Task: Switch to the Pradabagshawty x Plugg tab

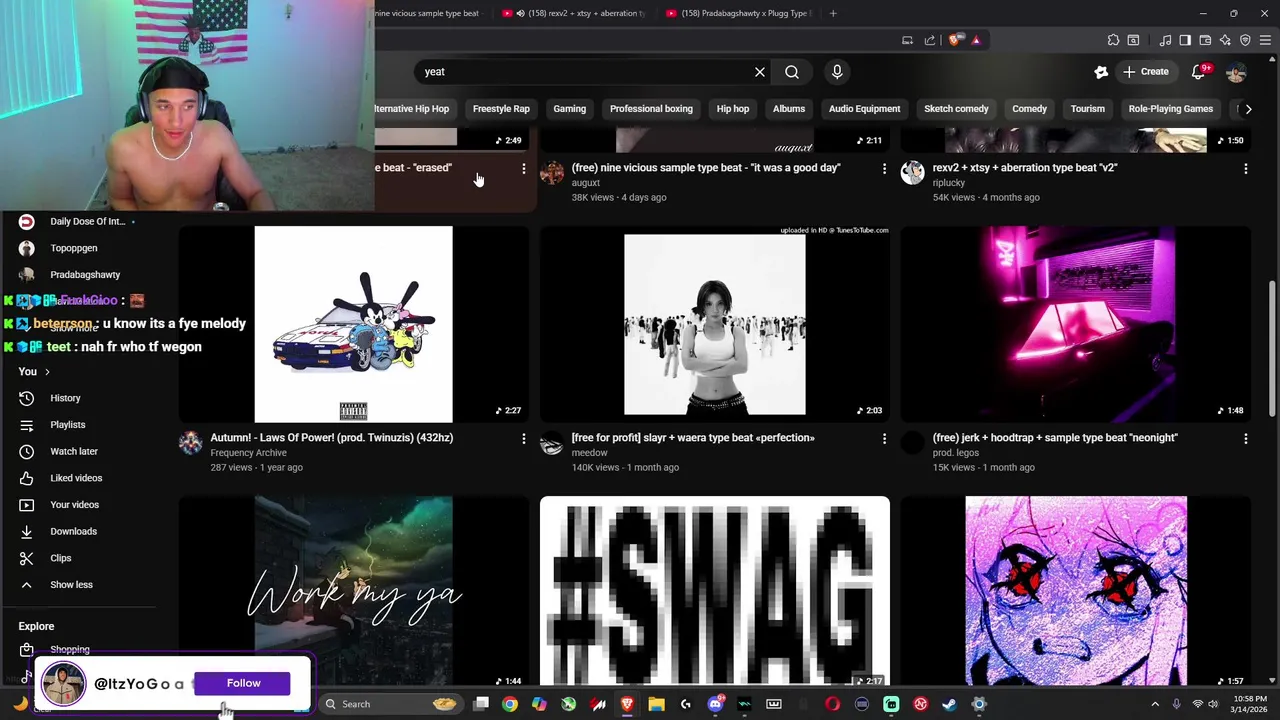Action: [x=739, y=13]
